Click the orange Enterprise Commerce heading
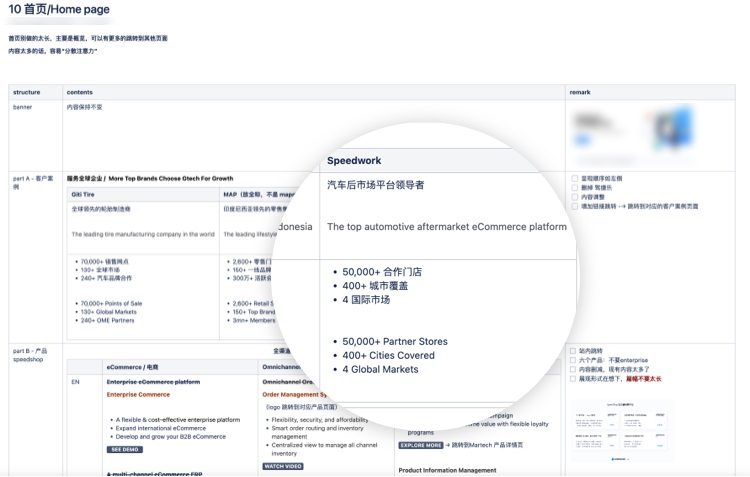Screen dimensions: 750x477 click(x=138, y=394)
